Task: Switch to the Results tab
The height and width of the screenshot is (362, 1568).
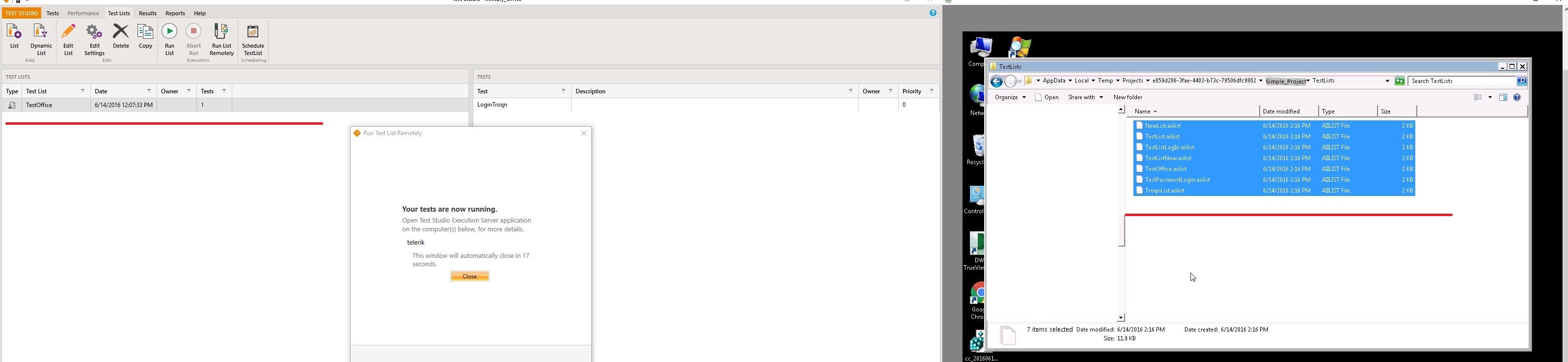Action: point(147,13)
